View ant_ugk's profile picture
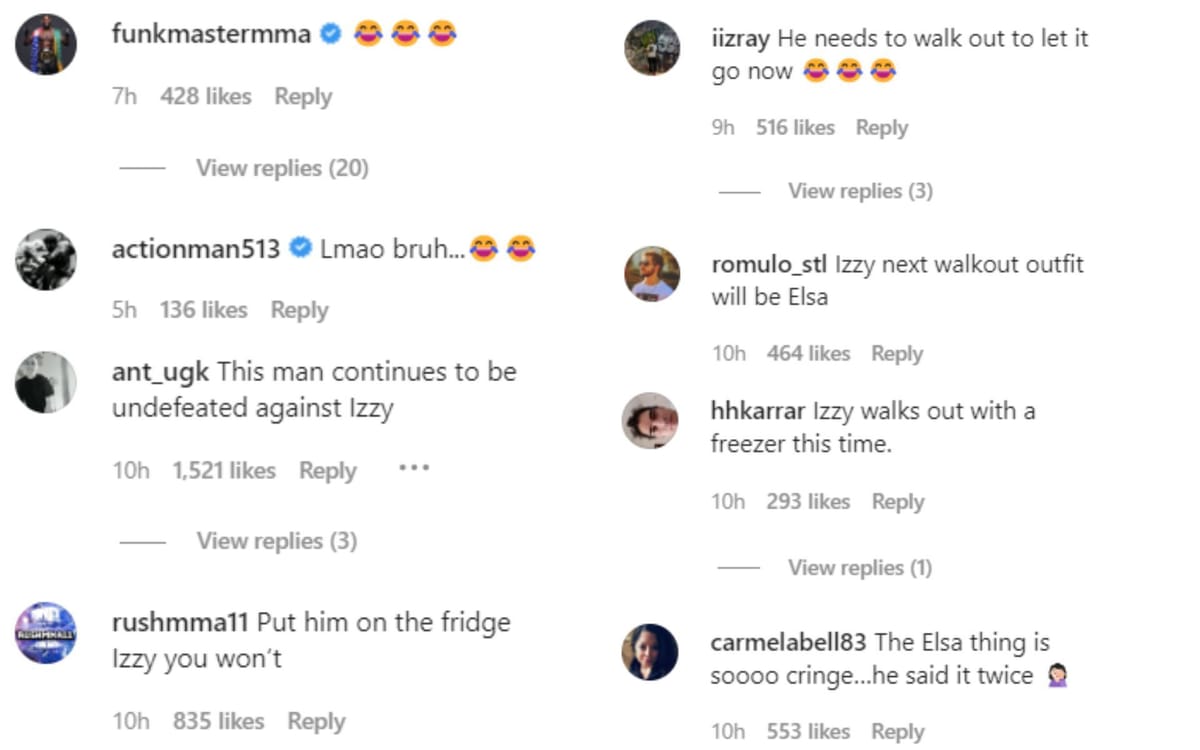The height and width of the screenshot is (750, 1200). pos(44,385)
